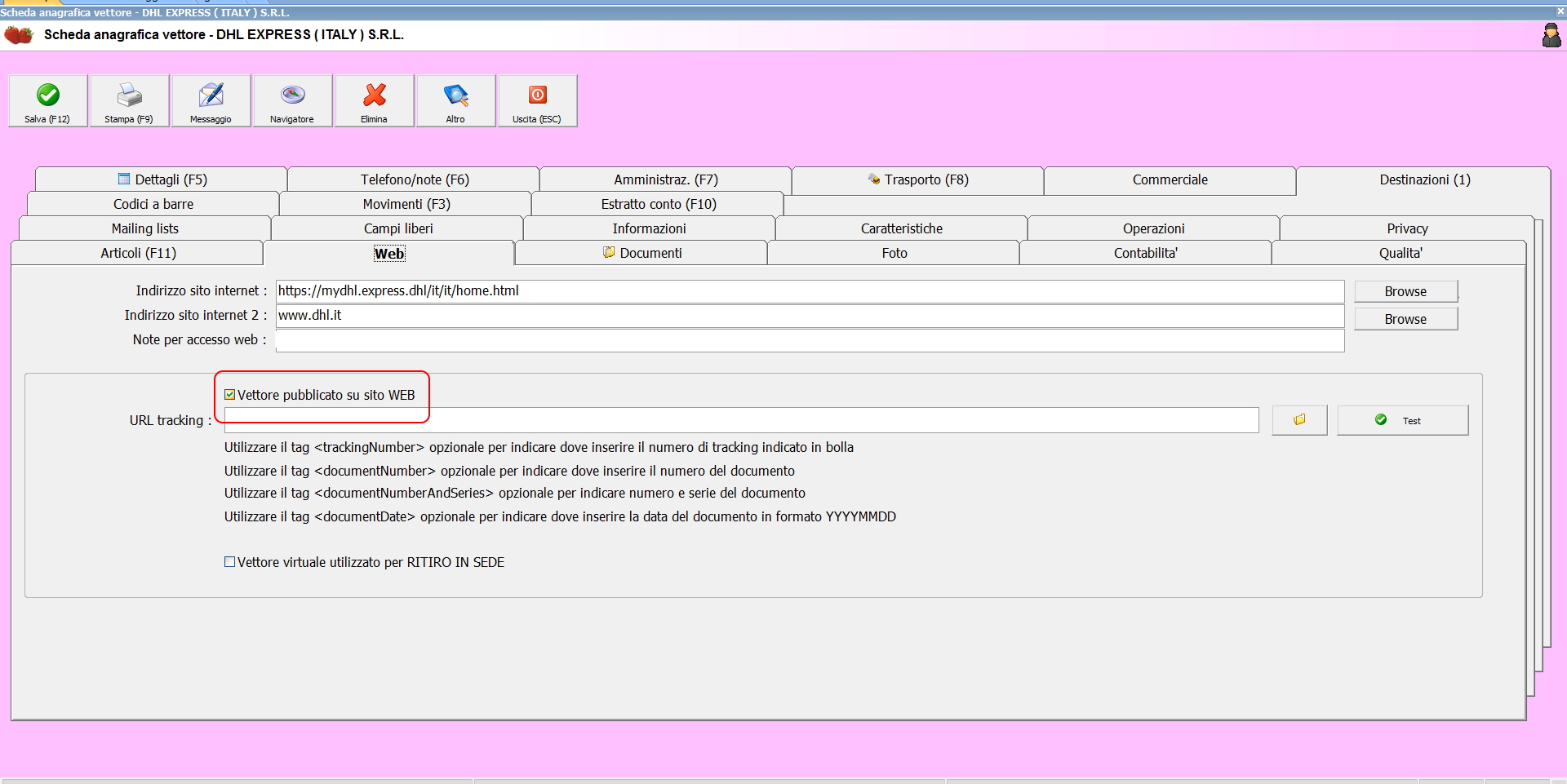This screenshot has width=1567, height=784.
Task: Open the Articoli (F11) tab
Action: point(138,253)
